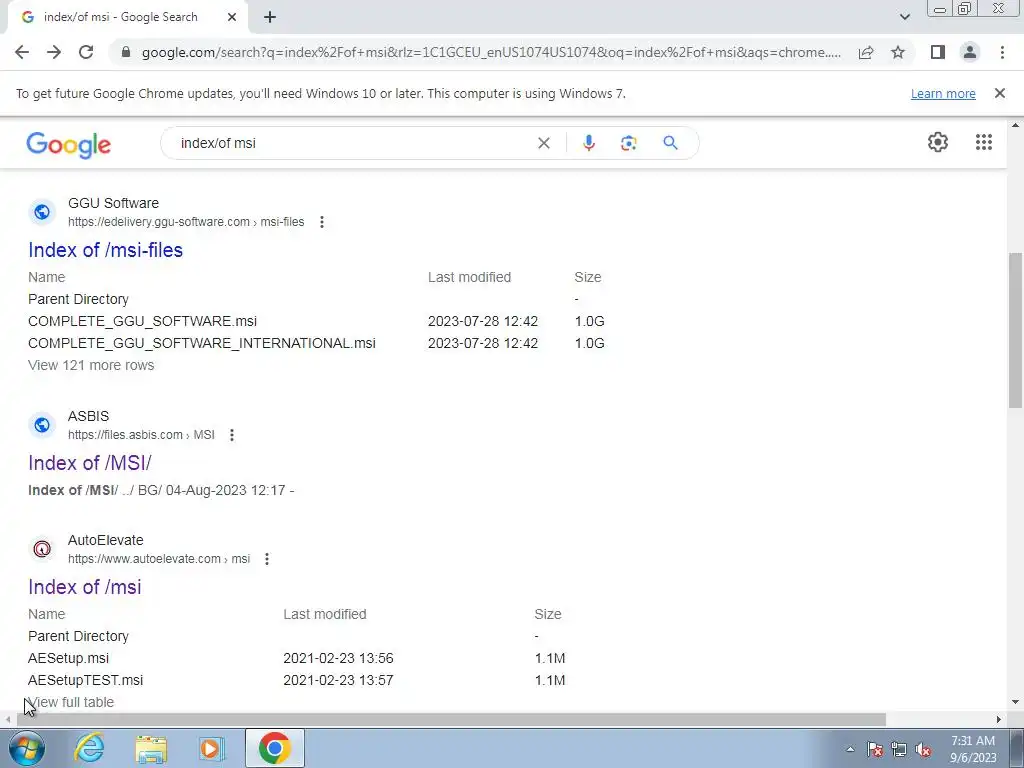The width and height of the screenshot is (1024, 768).
Task: Select AESetupTEST.msi file name
Action: [86, 680]
